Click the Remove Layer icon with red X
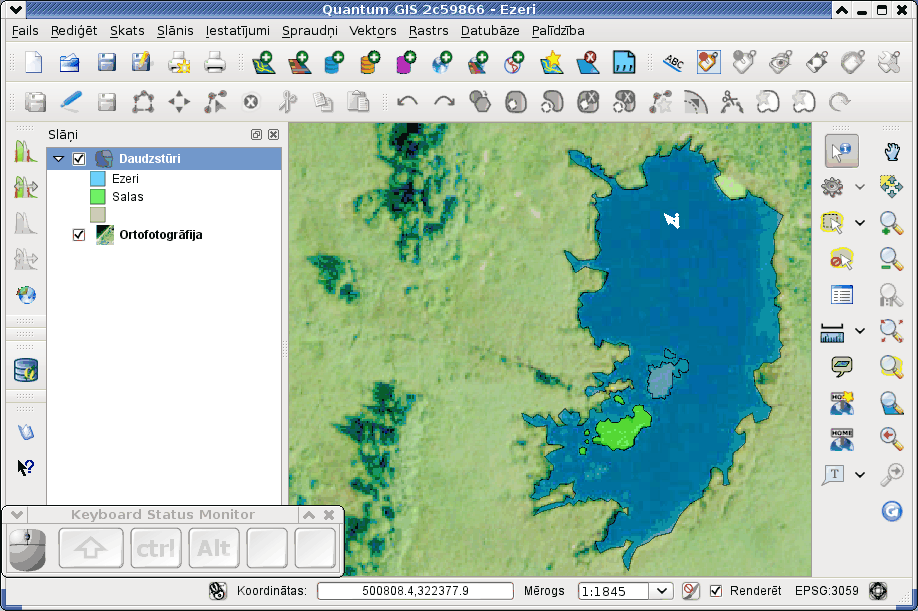Screen dimensions: 918x611 tap(587, 63)
